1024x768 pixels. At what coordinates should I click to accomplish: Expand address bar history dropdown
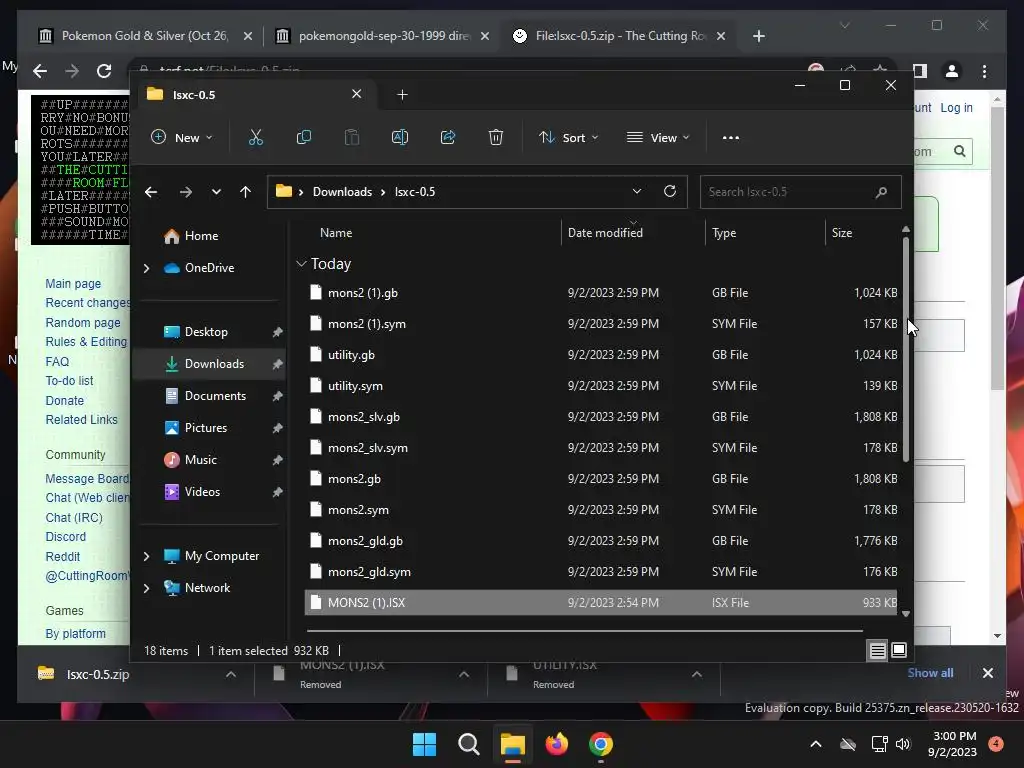click(x=637, y=191)
